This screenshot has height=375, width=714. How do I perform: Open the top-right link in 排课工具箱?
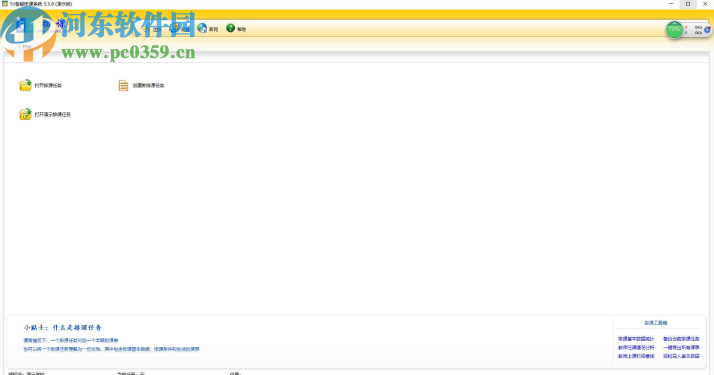[681, 339]
